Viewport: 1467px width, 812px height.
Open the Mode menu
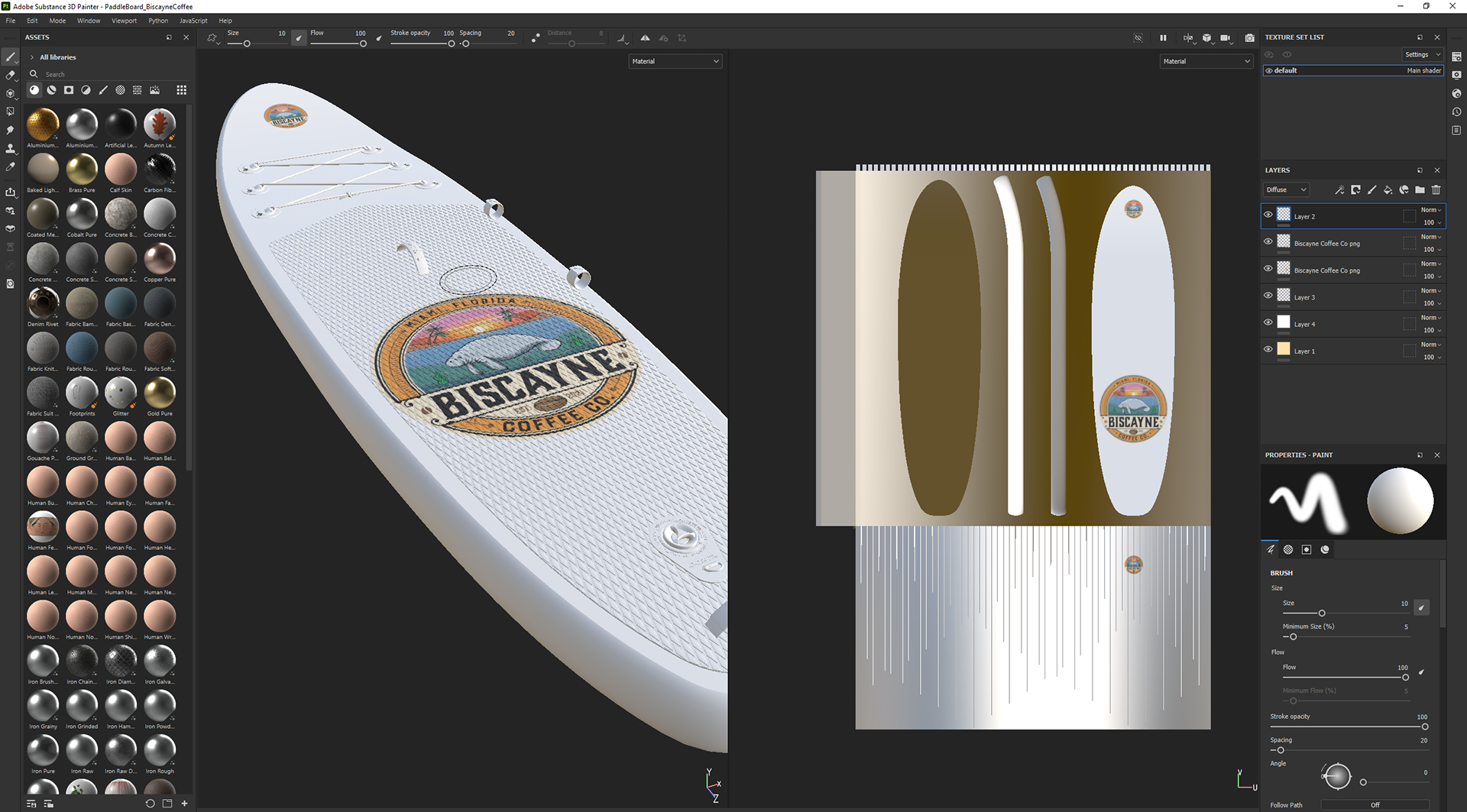tap(57, 21)
